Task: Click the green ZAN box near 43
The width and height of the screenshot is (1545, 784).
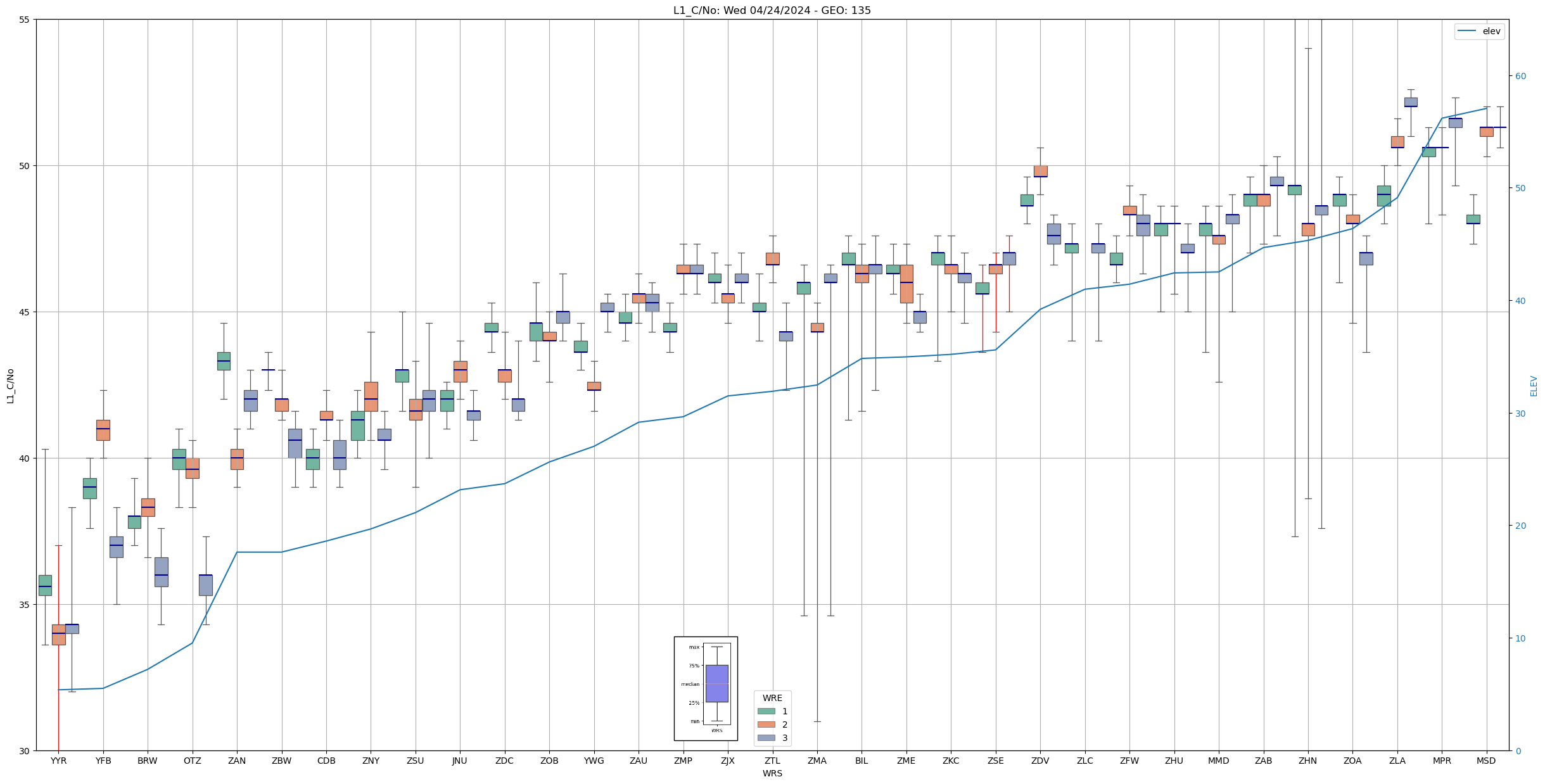Action: click(x=224, y=361)
